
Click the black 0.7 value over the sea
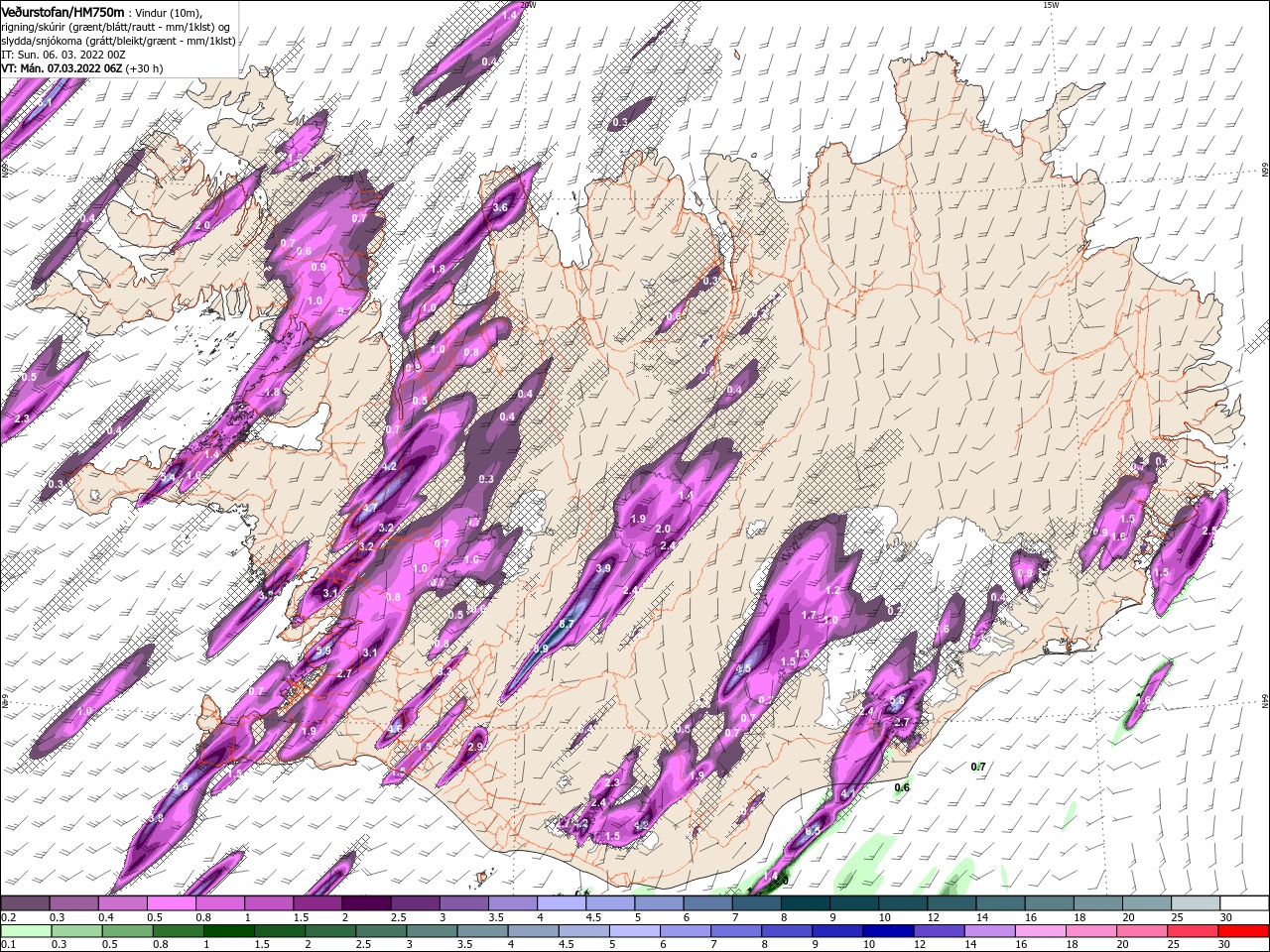[978, 768]
